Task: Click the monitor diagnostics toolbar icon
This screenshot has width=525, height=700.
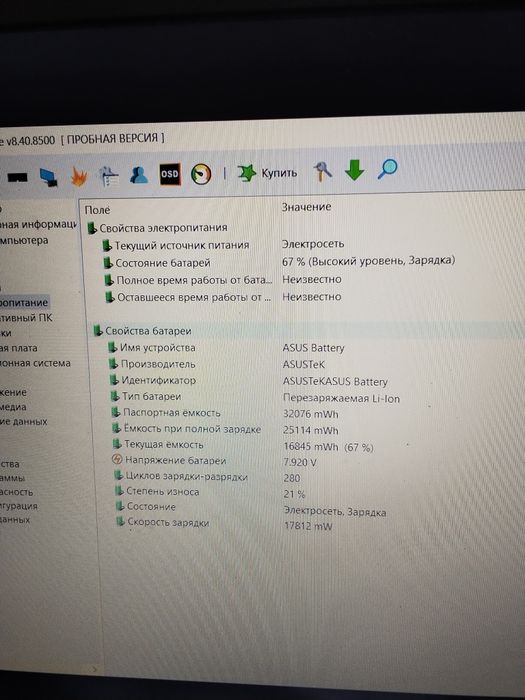Action: pos(49,177)
